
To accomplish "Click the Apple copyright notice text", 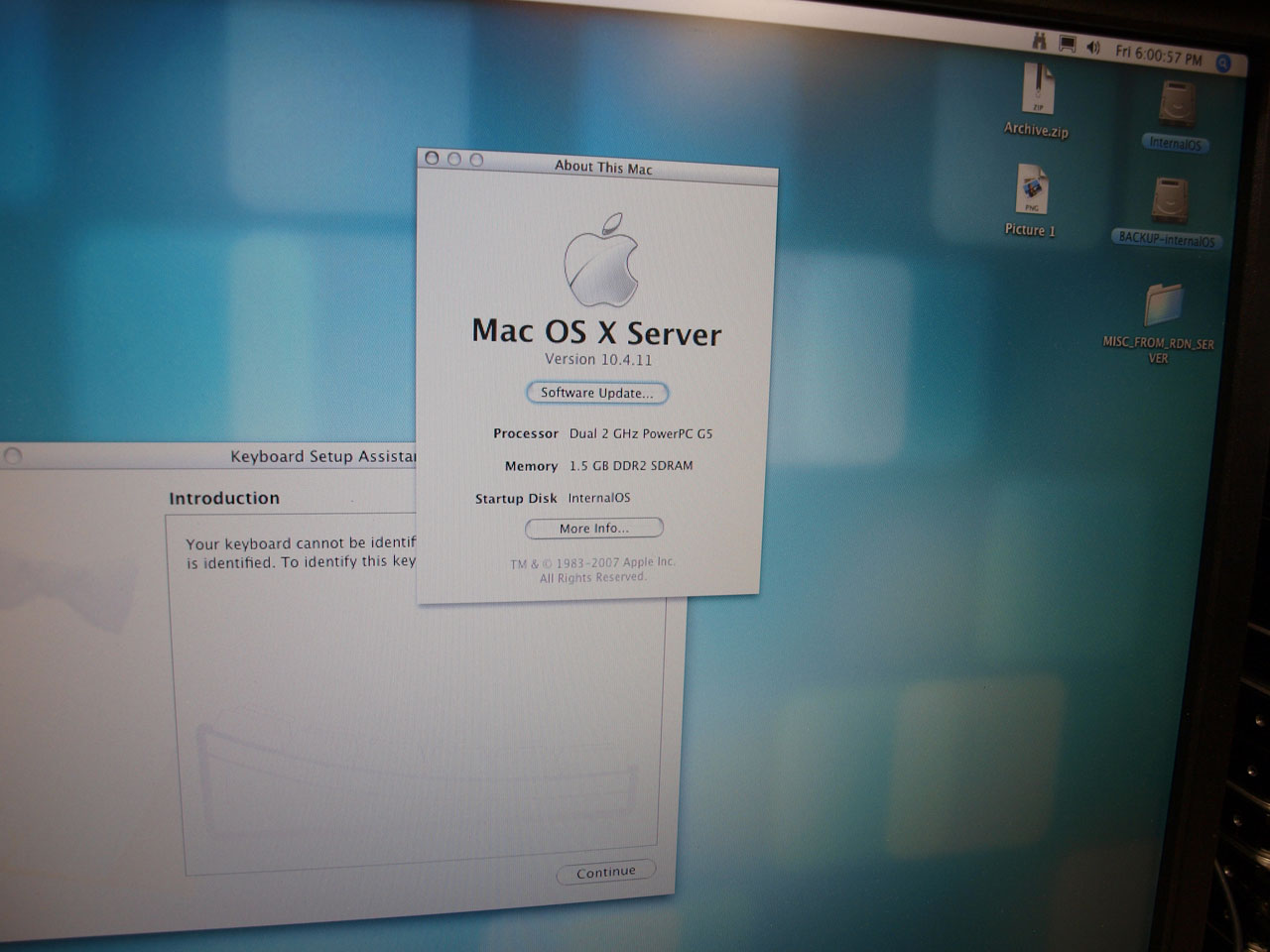I will [592, 569].
